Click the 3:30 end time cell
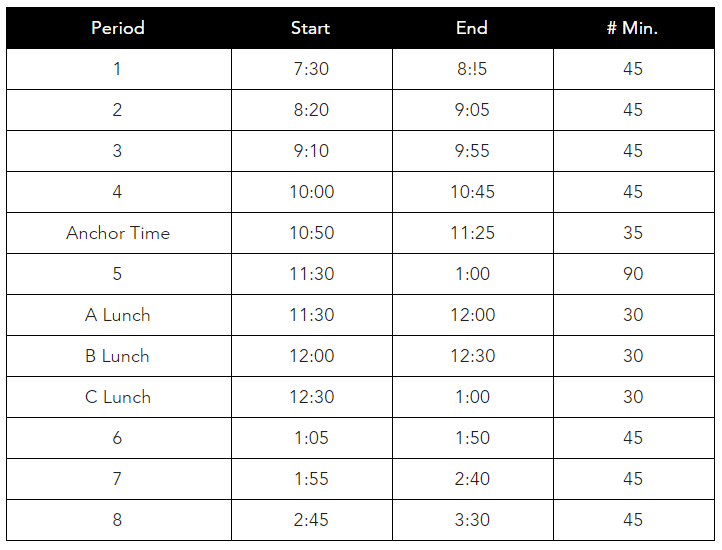The width and height of the screenshot is (722, 550). tap(472, 520)
